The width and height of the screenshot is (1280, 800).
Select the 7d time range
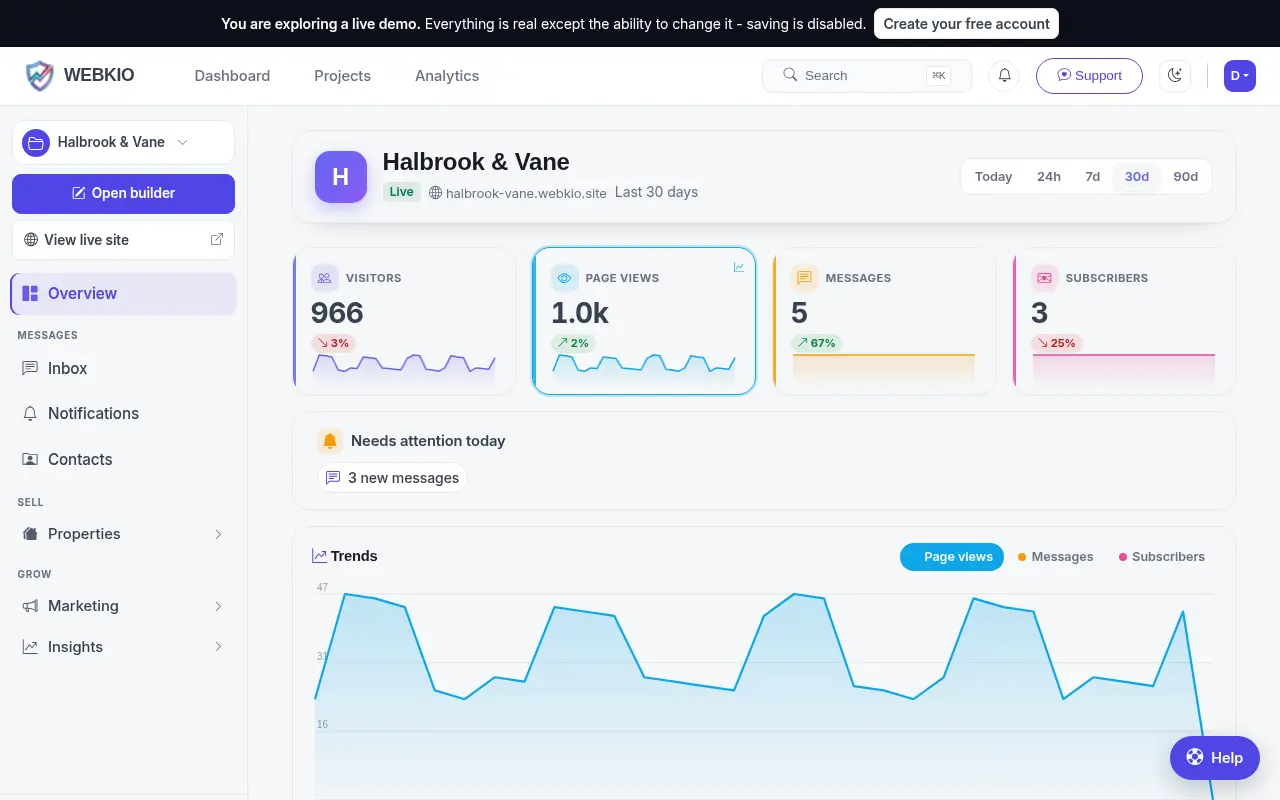tap(1092, 177)
